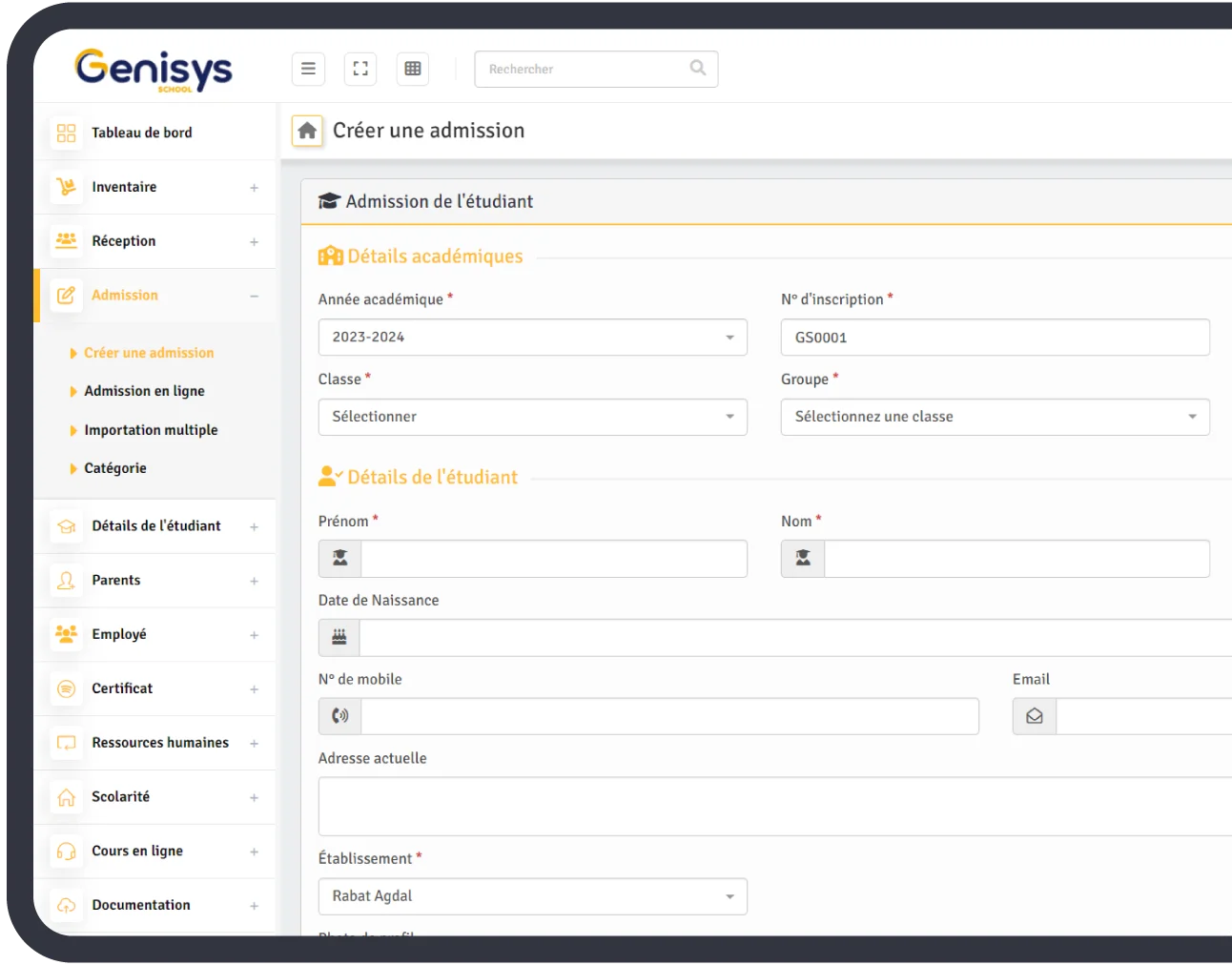Click the home icon in the breadcrumb bar
The height and width of the screenshot is (965, 1232).
coord(306,130)
